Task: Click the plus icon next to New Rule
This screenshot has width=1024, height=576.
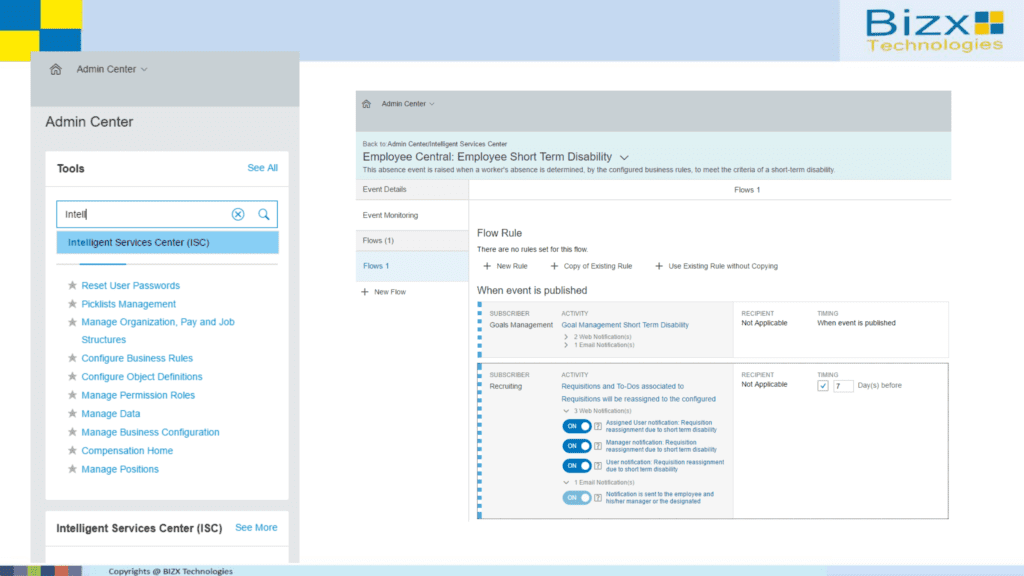Action: coord(487,266)
